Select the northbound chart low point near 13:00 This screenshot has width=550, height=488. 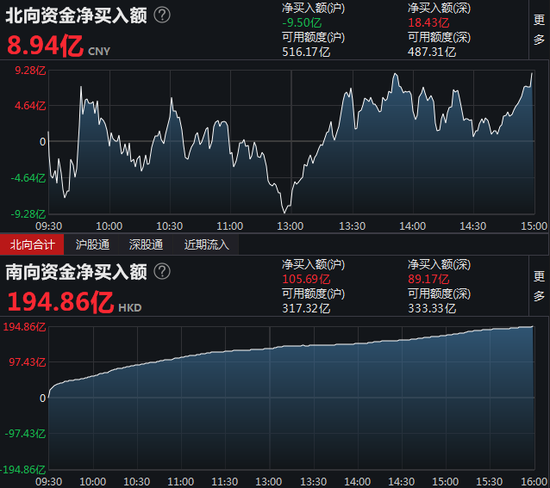pyautogui.click(x=284, y=212)
